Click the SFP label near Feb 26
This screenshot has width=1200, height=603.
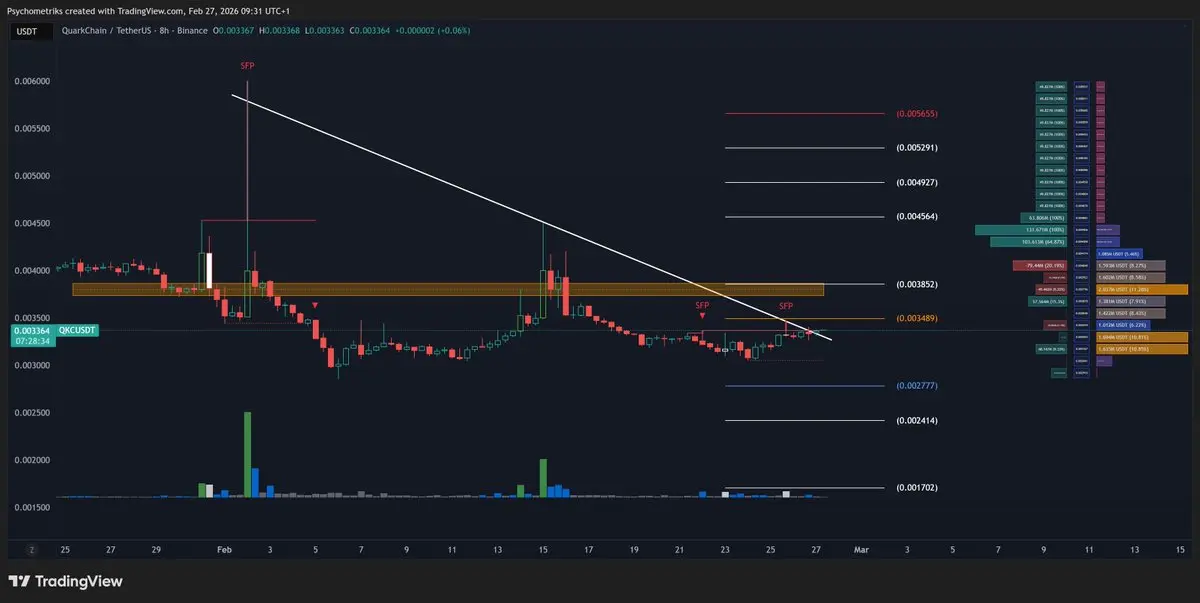(786, 305)
